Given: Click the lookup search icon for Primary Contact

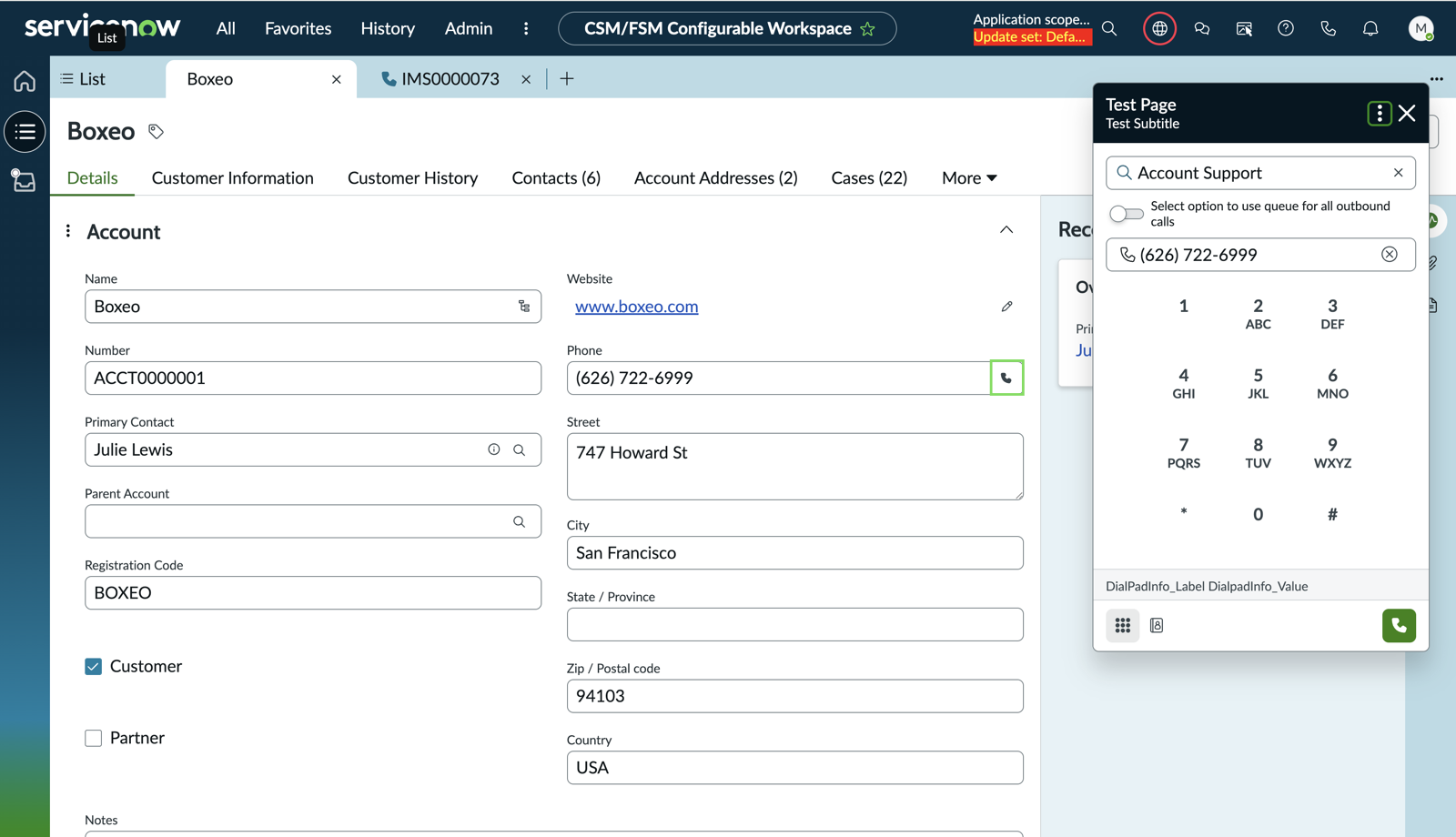Looking at the screenshot, I should 520,449.
